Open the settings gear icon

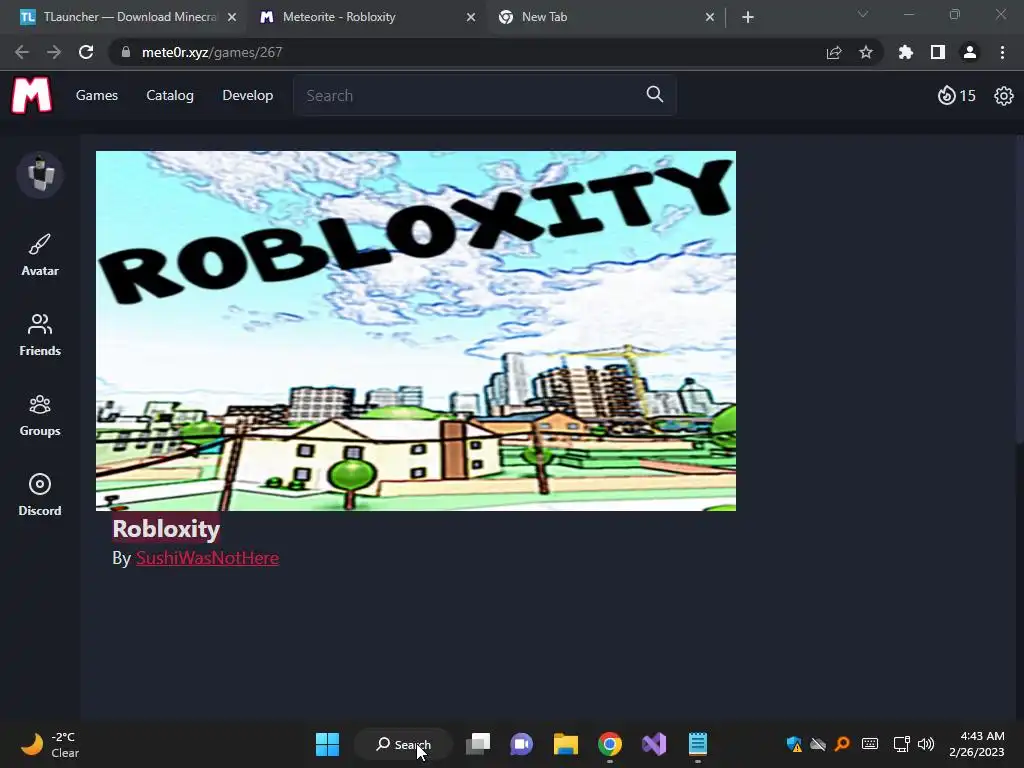[1004, 96]
